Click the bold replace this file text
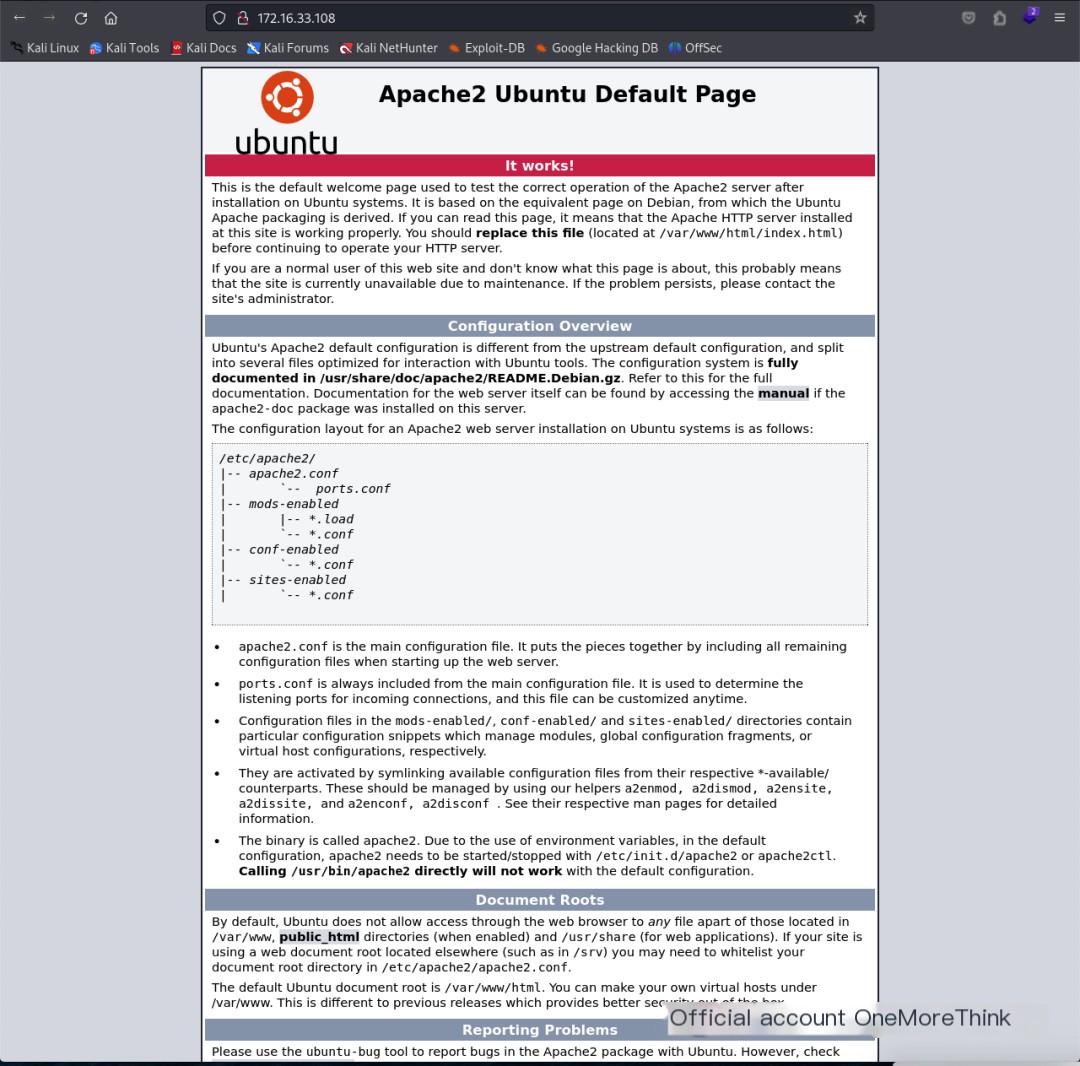The image size is (1080, 1066). [530, 233]
